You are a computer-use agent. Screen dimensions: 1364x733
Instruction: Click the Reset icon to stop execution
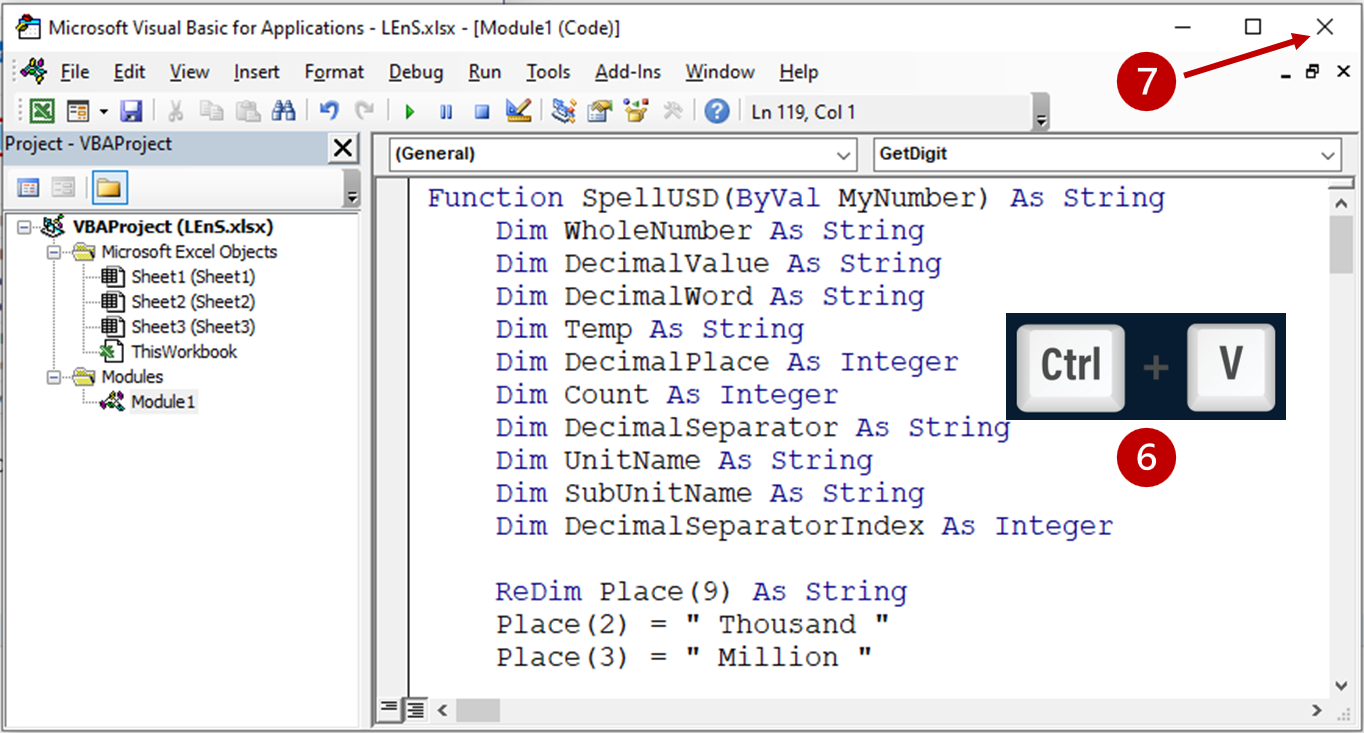(x=481, y=110)
